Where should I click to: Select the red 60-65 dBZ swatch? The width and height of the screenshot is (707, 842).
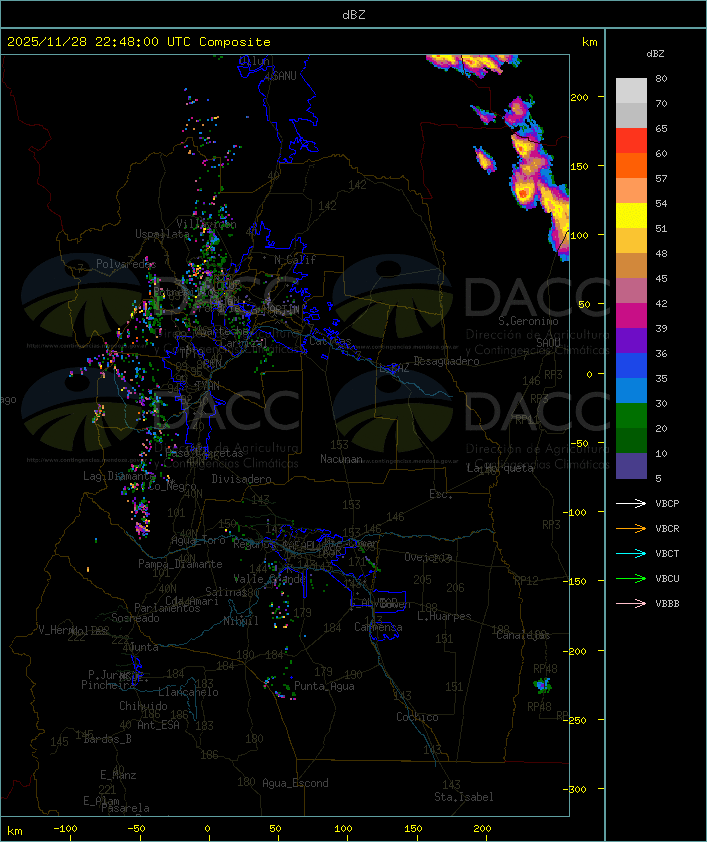tap(631, 141)
